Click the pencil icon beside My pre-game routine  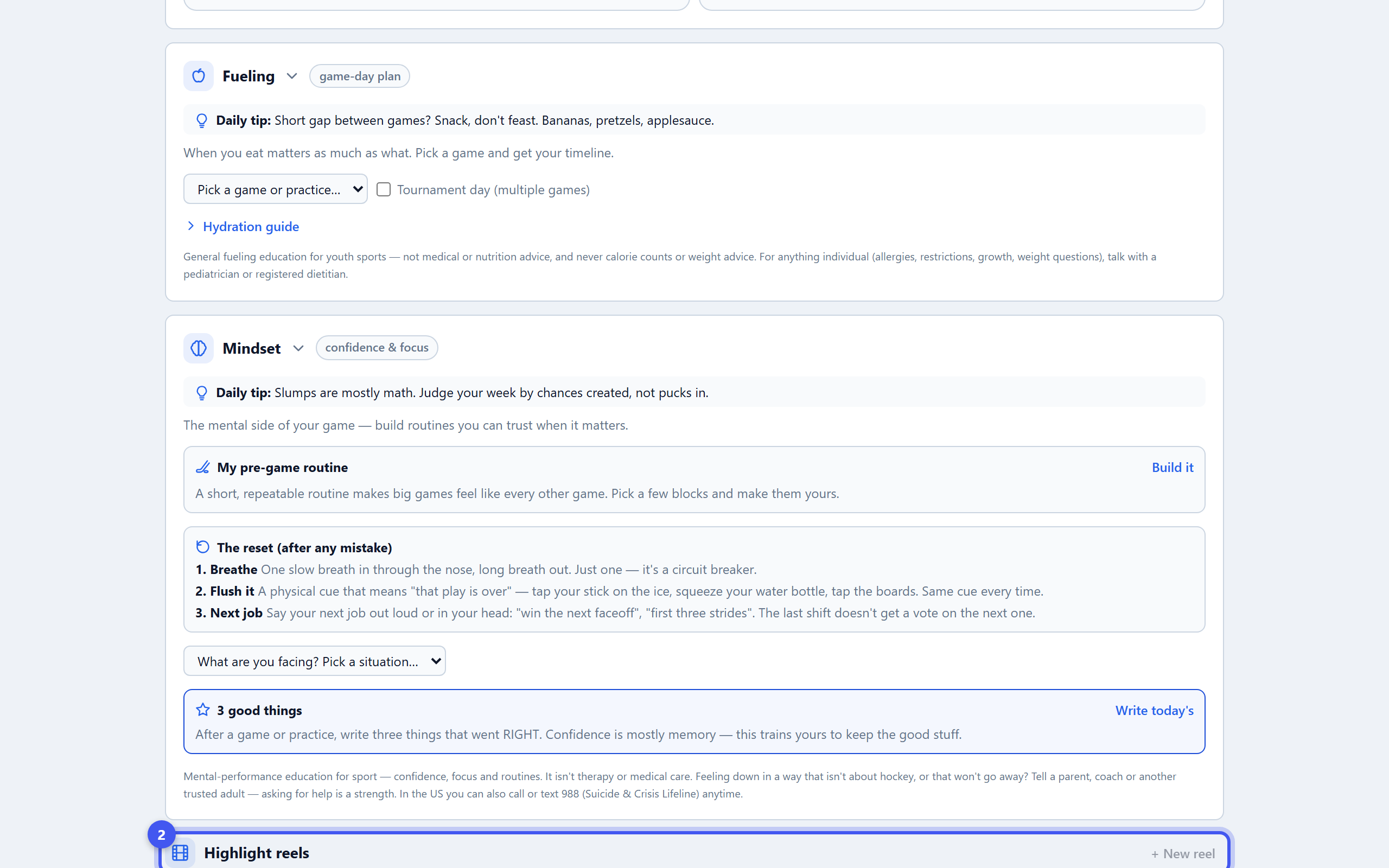pyautogui.click(x=202, y=467)
